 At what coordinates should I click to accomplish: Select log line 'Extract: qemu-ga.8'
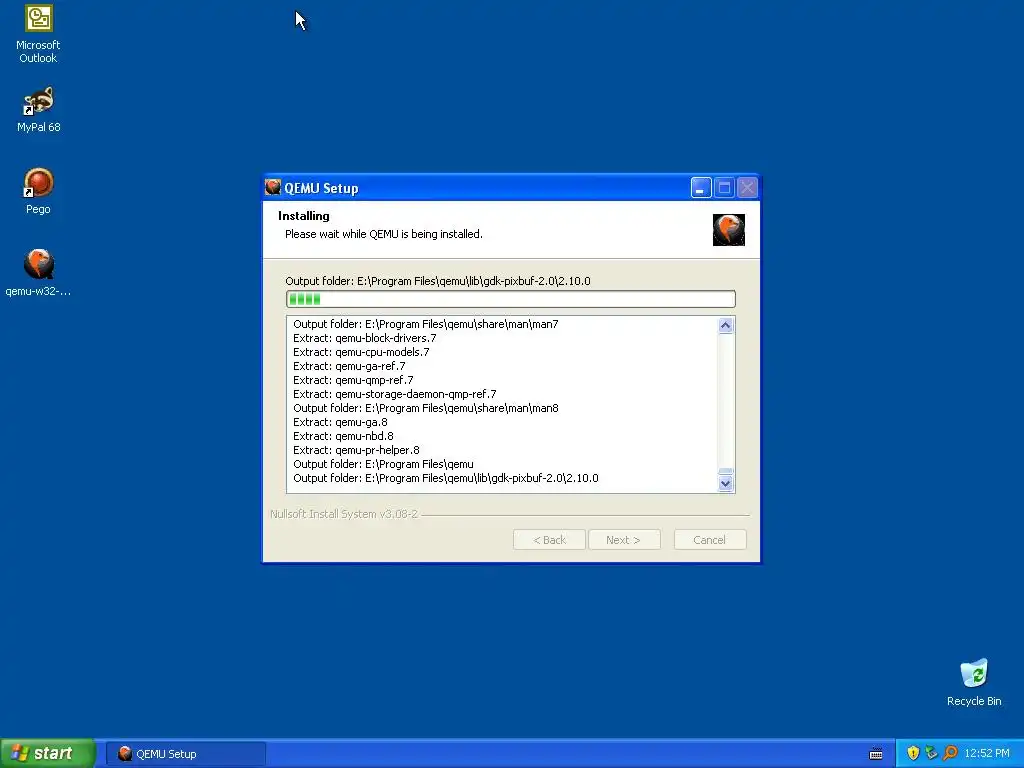pyautogui.click(x=340, y=422)
